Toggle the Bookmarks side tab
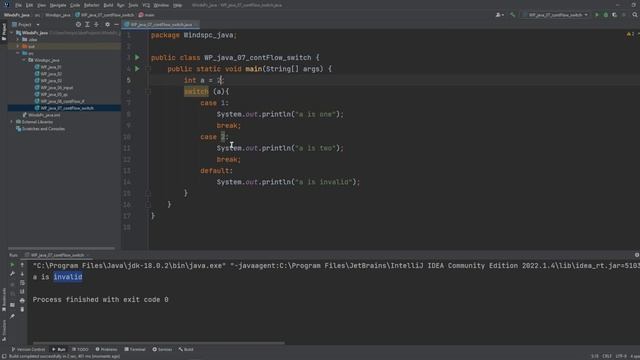Viewport: 640px width, 360px height. 4,299
